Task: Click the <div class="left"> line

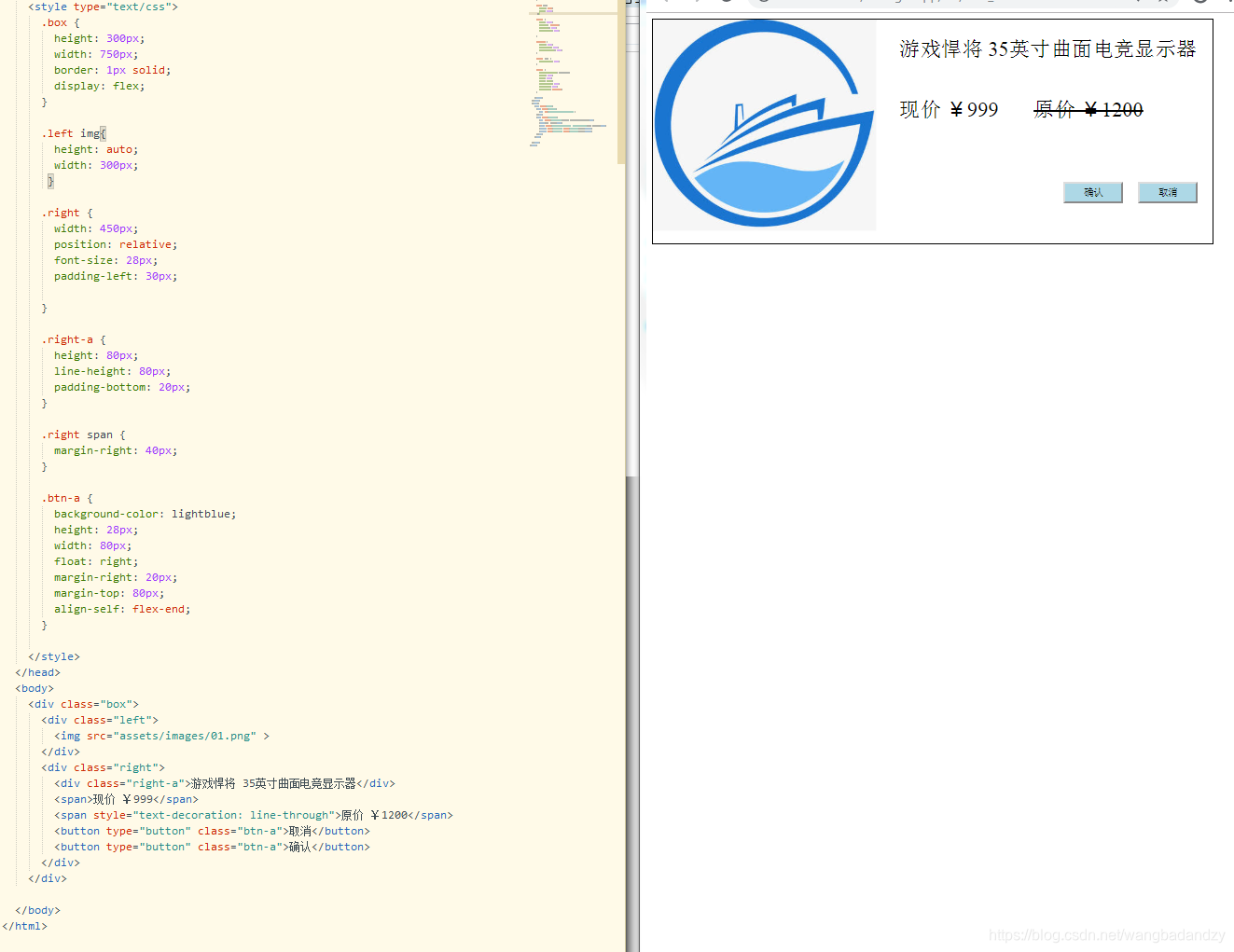Action: point(100,720)
